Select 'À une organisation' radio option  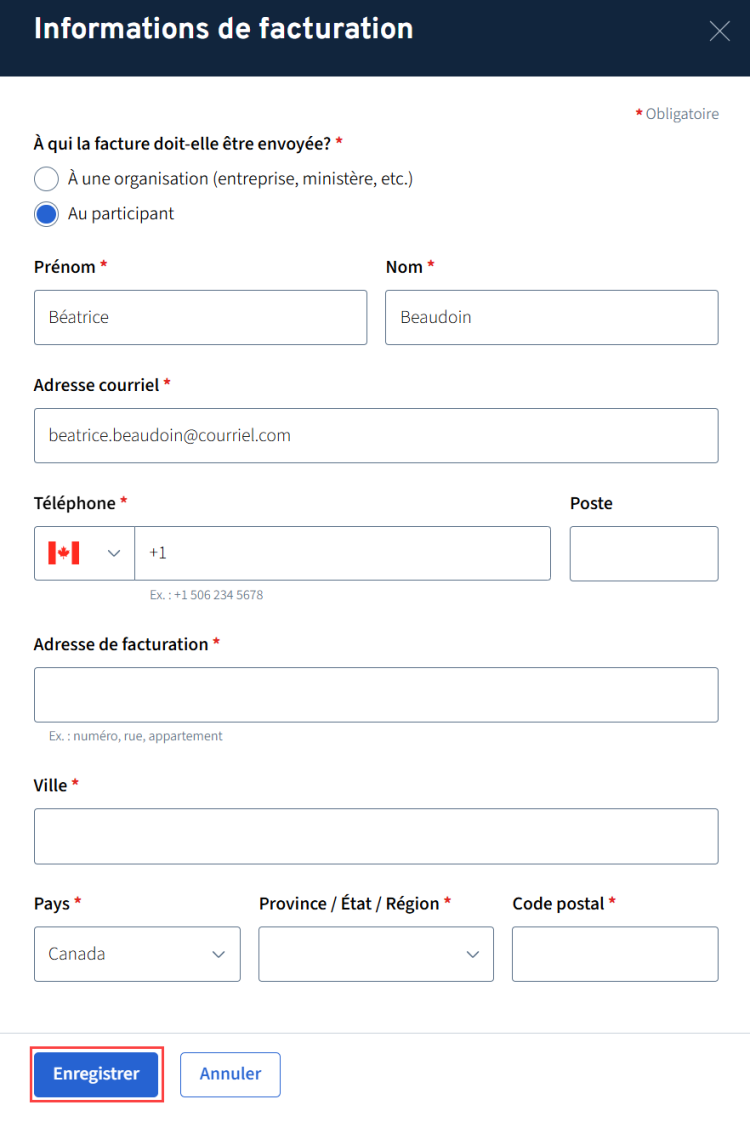pos(46,179)
